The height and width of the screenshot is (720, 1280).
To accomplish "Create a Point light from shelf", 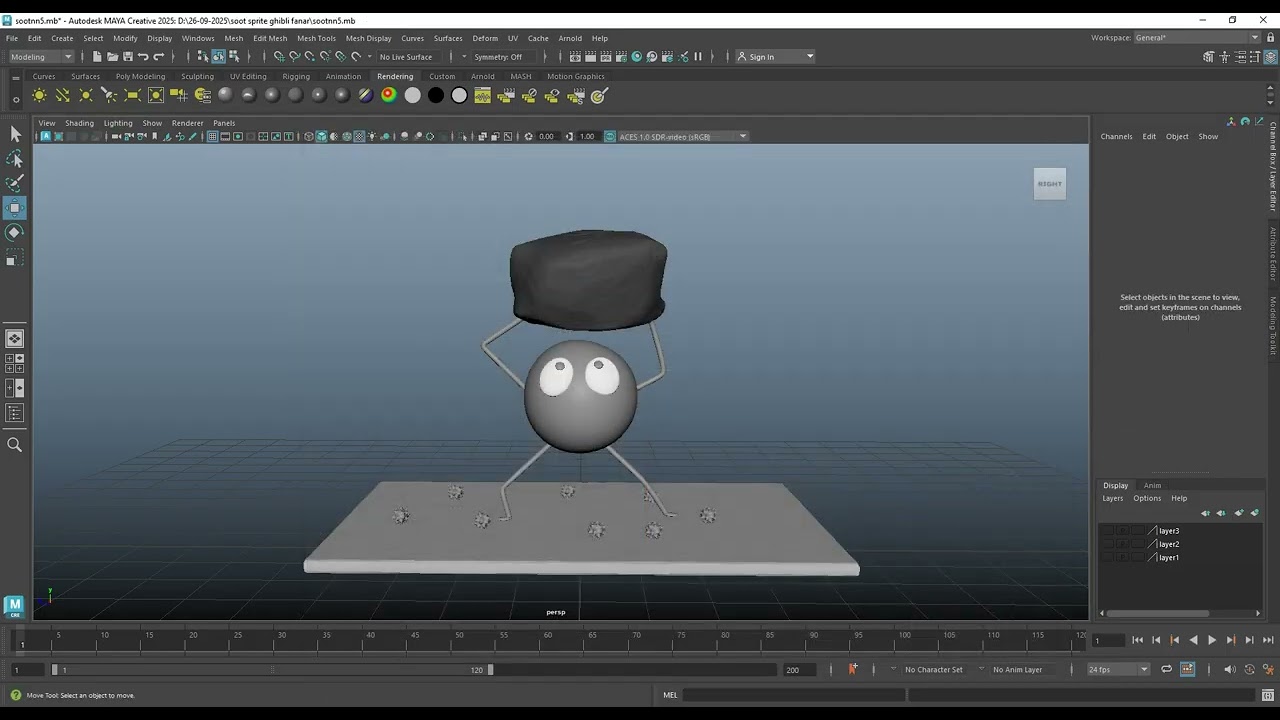I will tap(86, 96).
